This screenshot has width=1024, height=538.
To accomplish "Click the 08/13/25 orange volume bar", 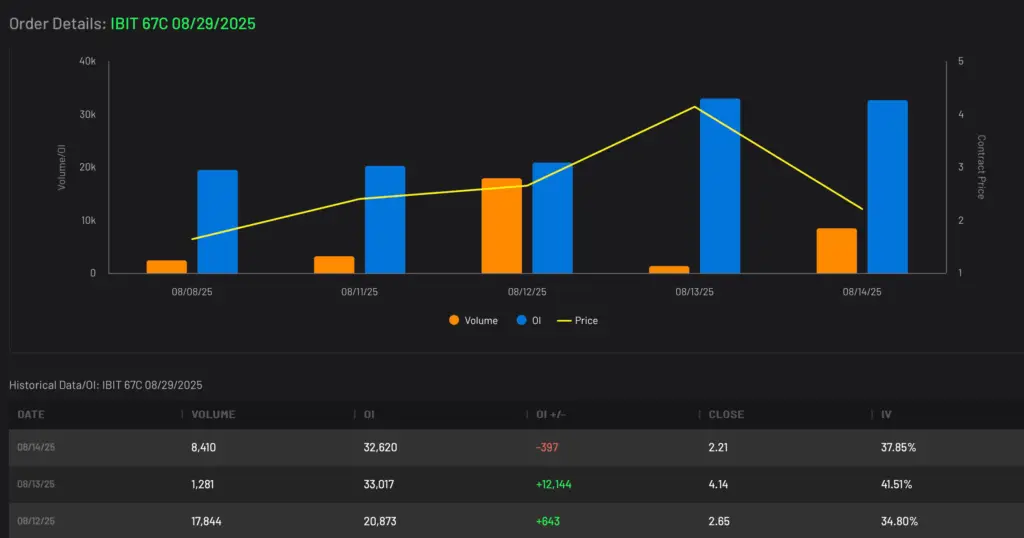I will click(669, 270).
